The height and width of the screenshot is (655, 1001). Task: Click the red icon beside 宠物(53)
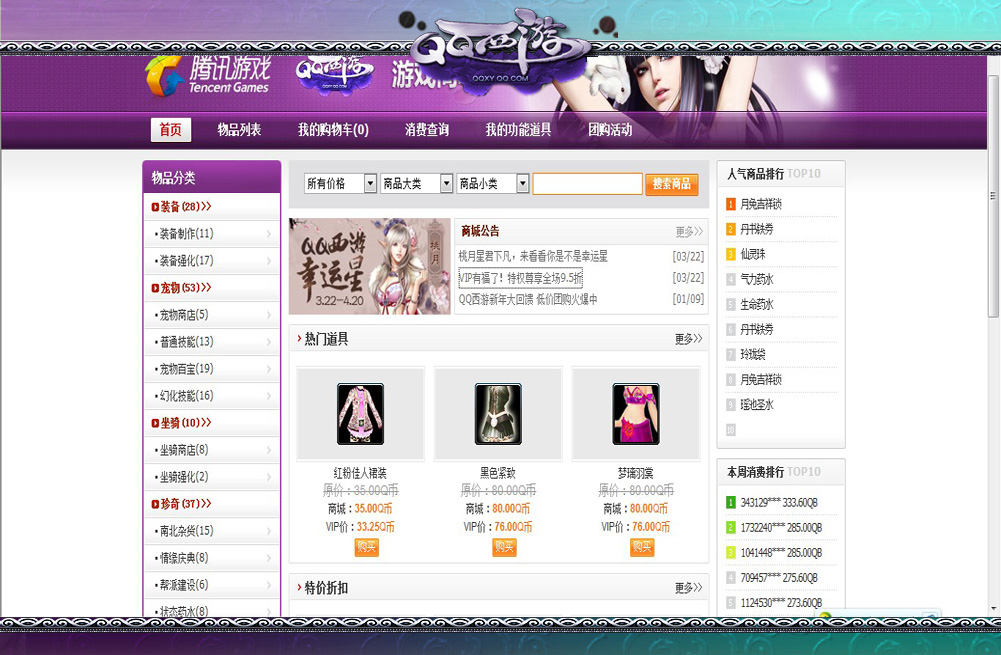tap(155, 288)
